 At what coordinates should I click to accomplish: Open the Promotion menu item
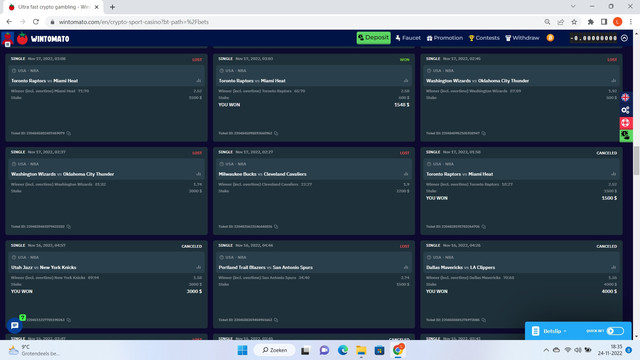[444, 38]
